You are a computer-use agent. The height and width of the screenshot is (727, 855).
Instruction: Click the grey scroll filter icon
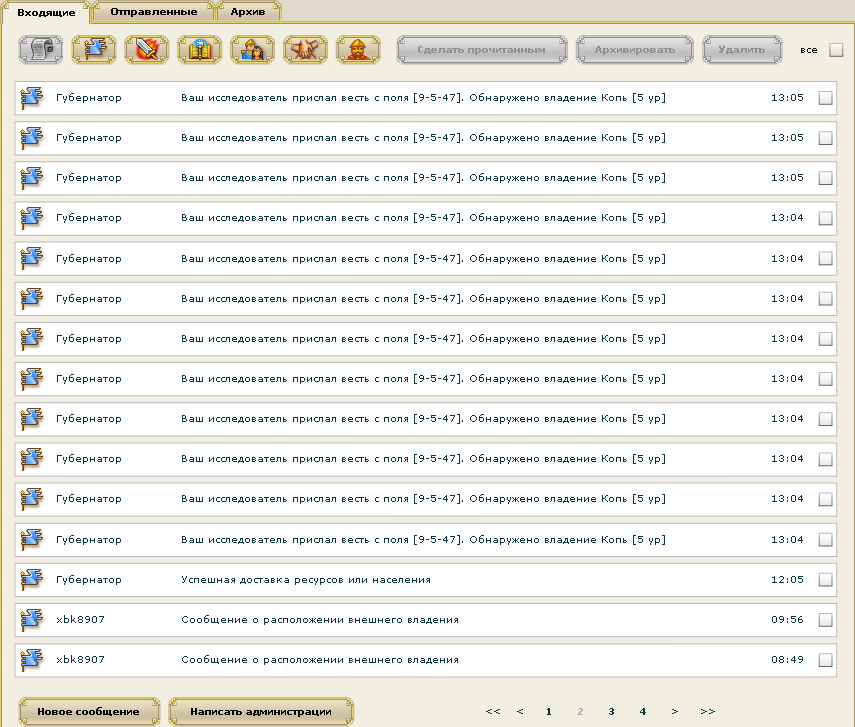pos(40,49)
